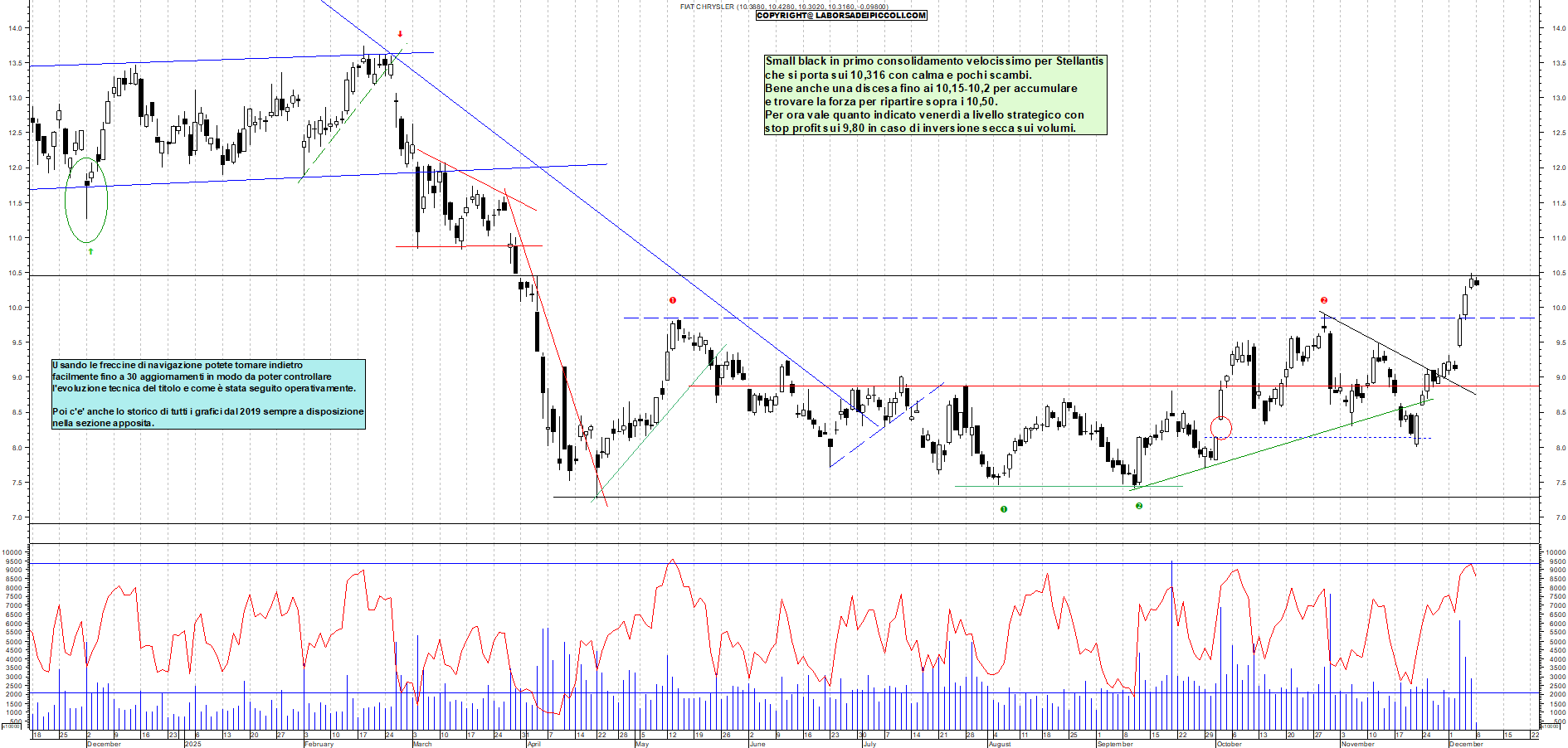The width and height of the screenshot is (1568, 748).
Task: Click the 10.5 price label on right axis
Action: point(1559,273)
